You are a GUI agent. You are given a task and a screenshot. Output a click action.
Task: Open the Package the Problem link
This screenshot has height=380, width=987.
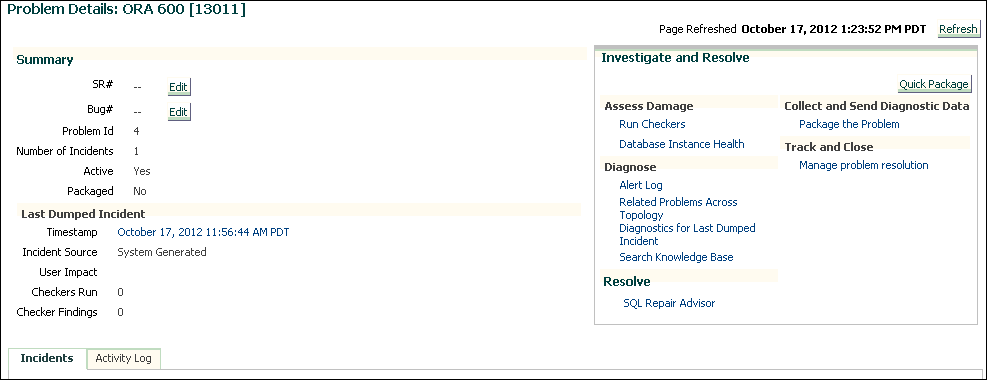[849, 124]
